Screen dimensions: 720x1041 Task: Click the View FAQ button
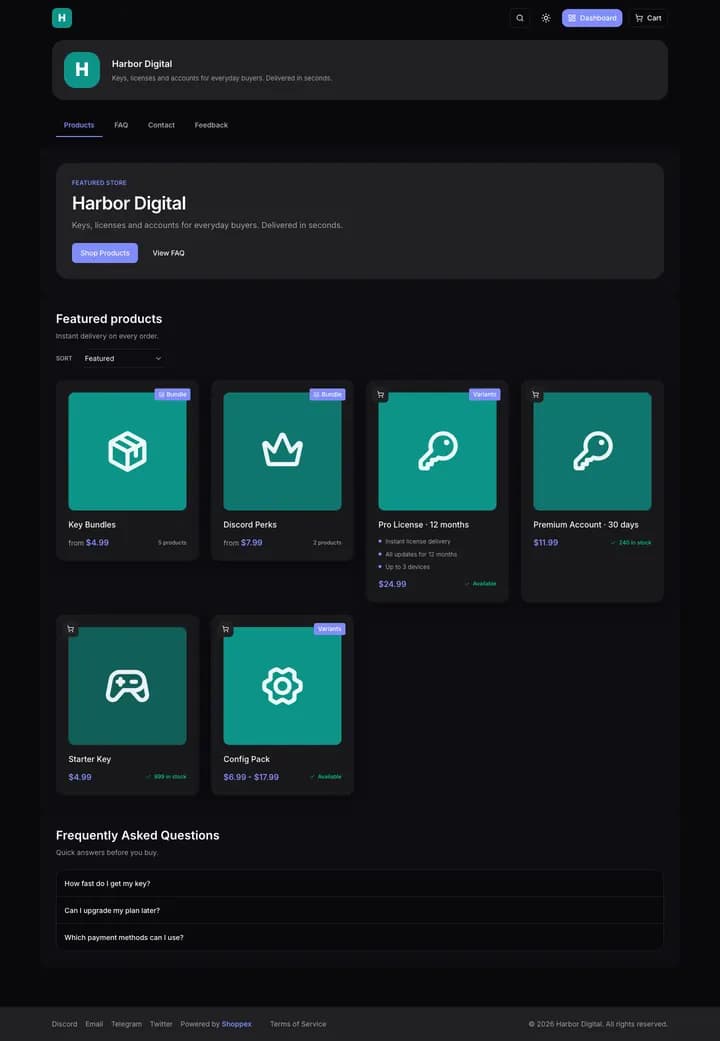(169, 253)
